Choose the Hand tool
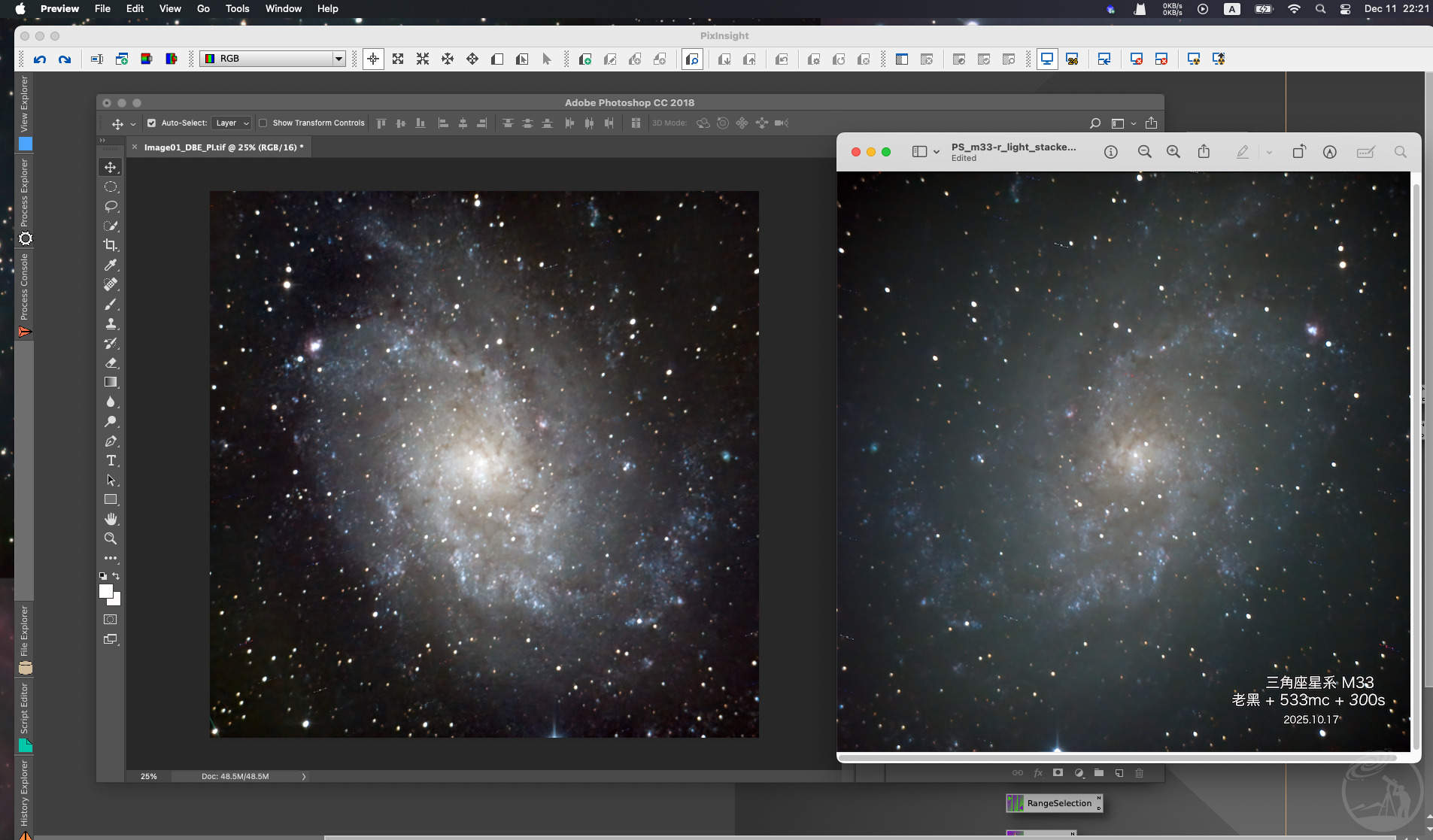1433x840 pixels. tap(111, 519)
